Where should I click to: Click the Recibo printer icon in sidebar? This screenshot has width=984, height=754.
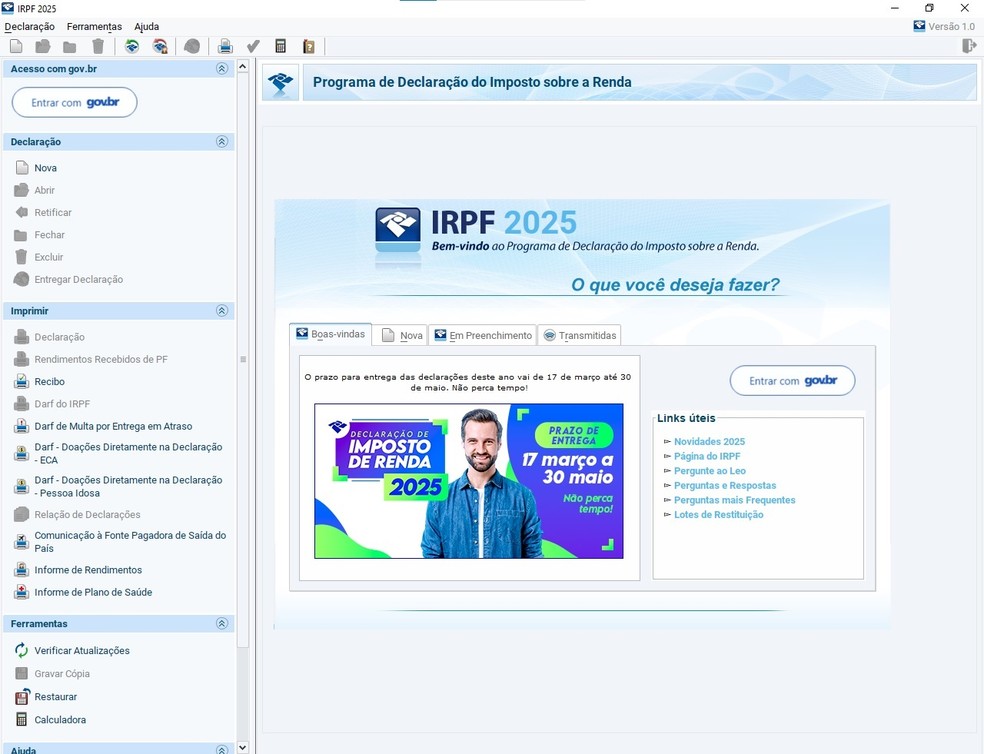click(x=22, y=382)
